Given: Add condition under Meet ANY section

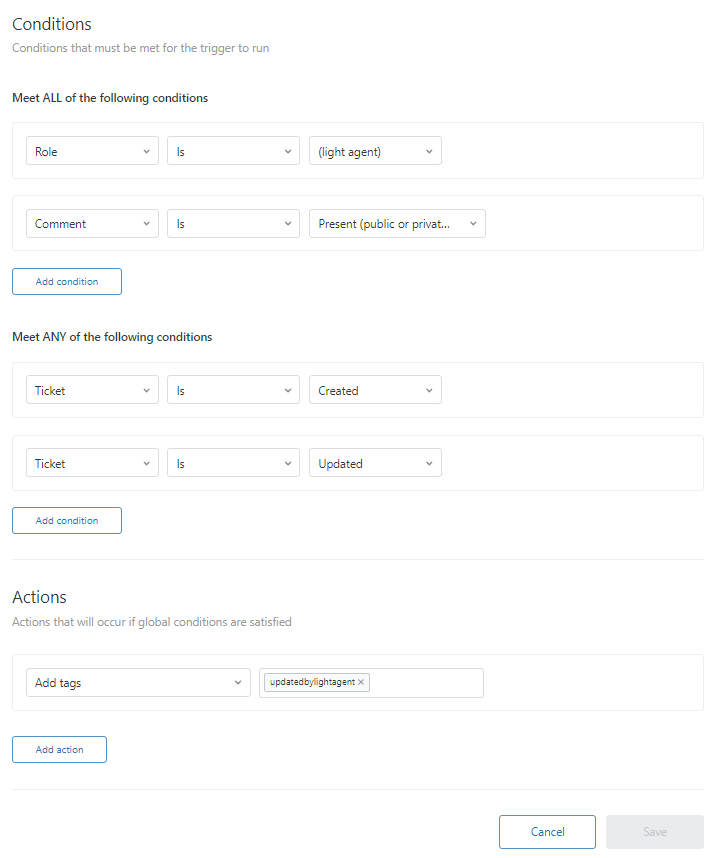Looking at the screenshot, I should 67,521.
